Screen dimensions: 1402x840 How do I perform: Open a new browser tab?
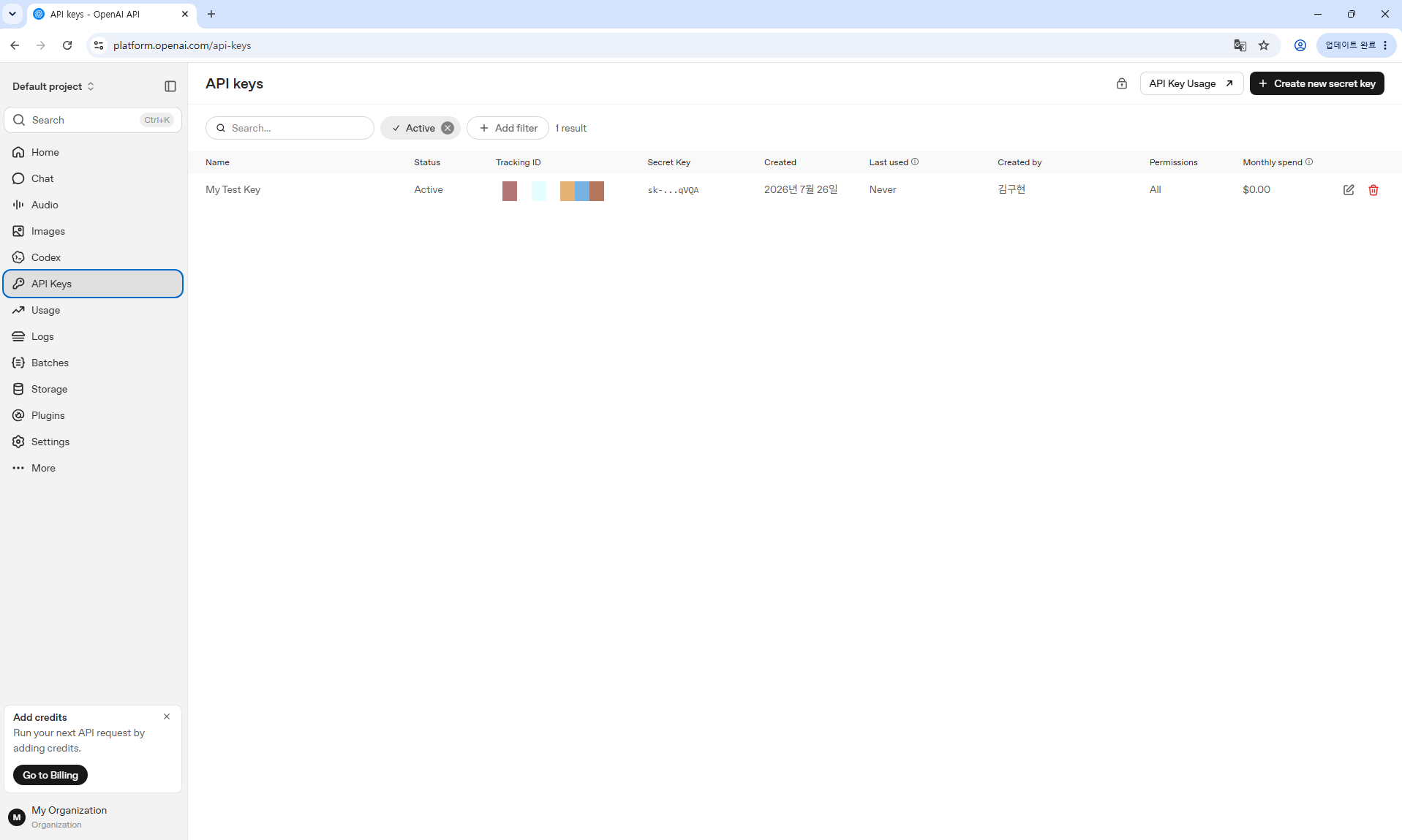[211, 14]
